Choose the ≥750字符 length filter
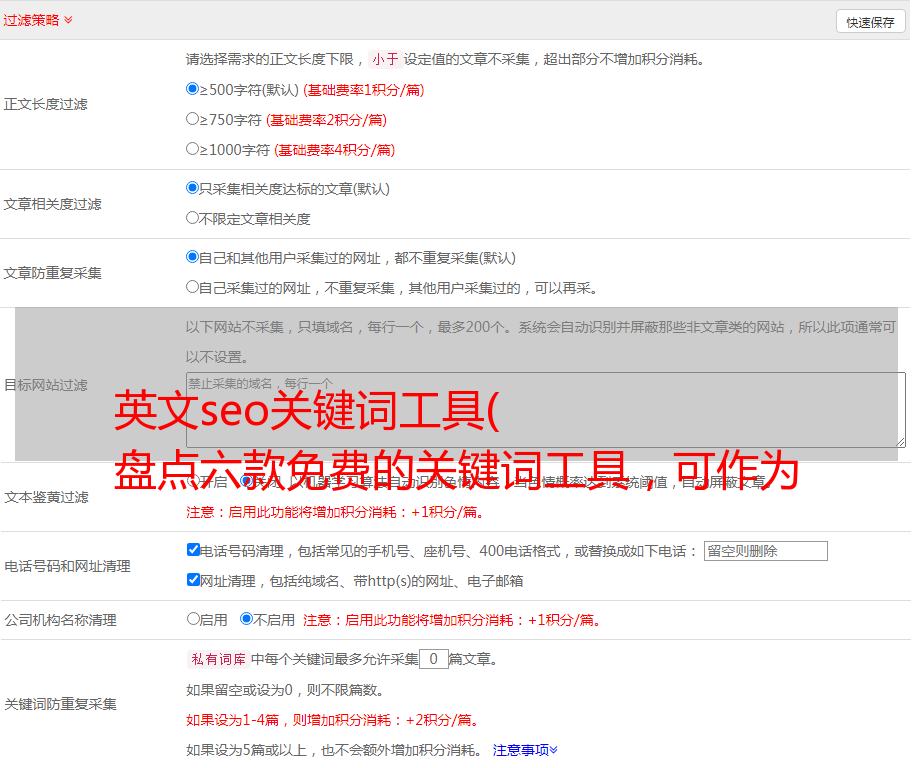The height and width of the screenshot is (768, 912). point(193,119)
